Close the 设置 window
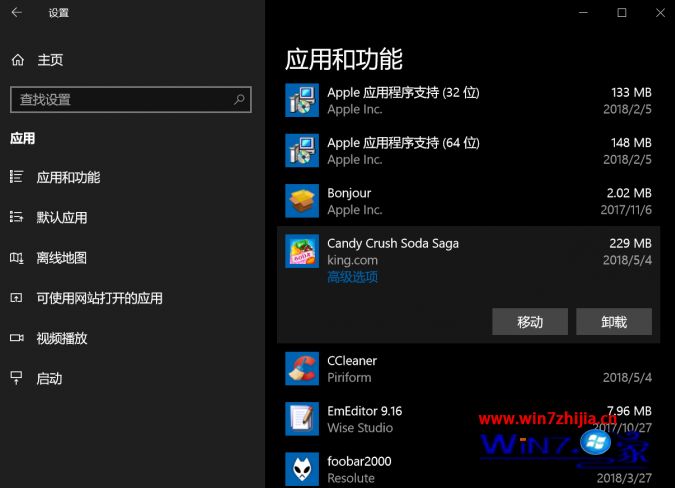The image size is (675, 488). (660, 13)
